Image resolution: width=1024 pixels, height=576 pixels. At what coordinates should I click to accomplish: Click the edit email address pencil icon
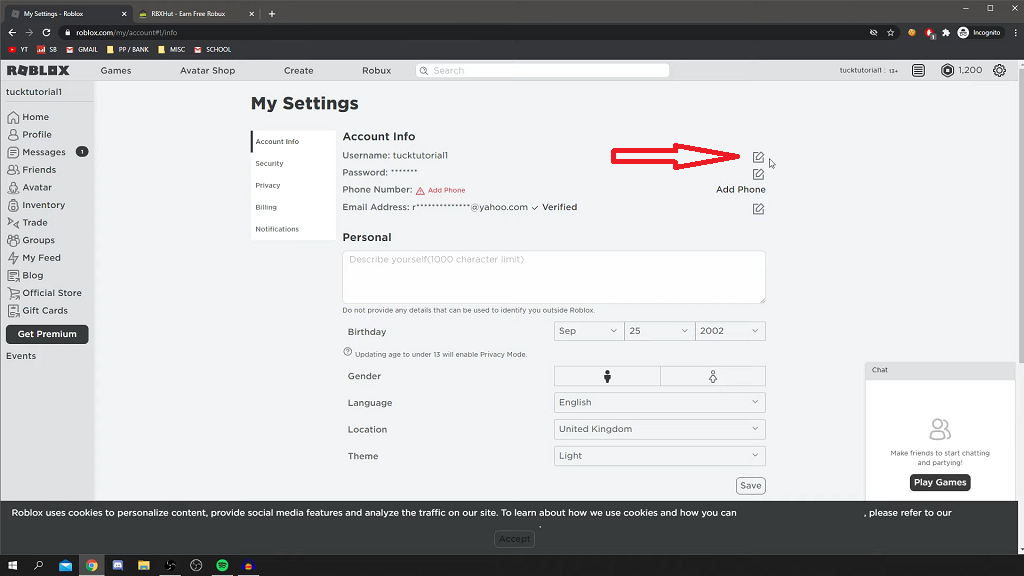click(758, 209)
